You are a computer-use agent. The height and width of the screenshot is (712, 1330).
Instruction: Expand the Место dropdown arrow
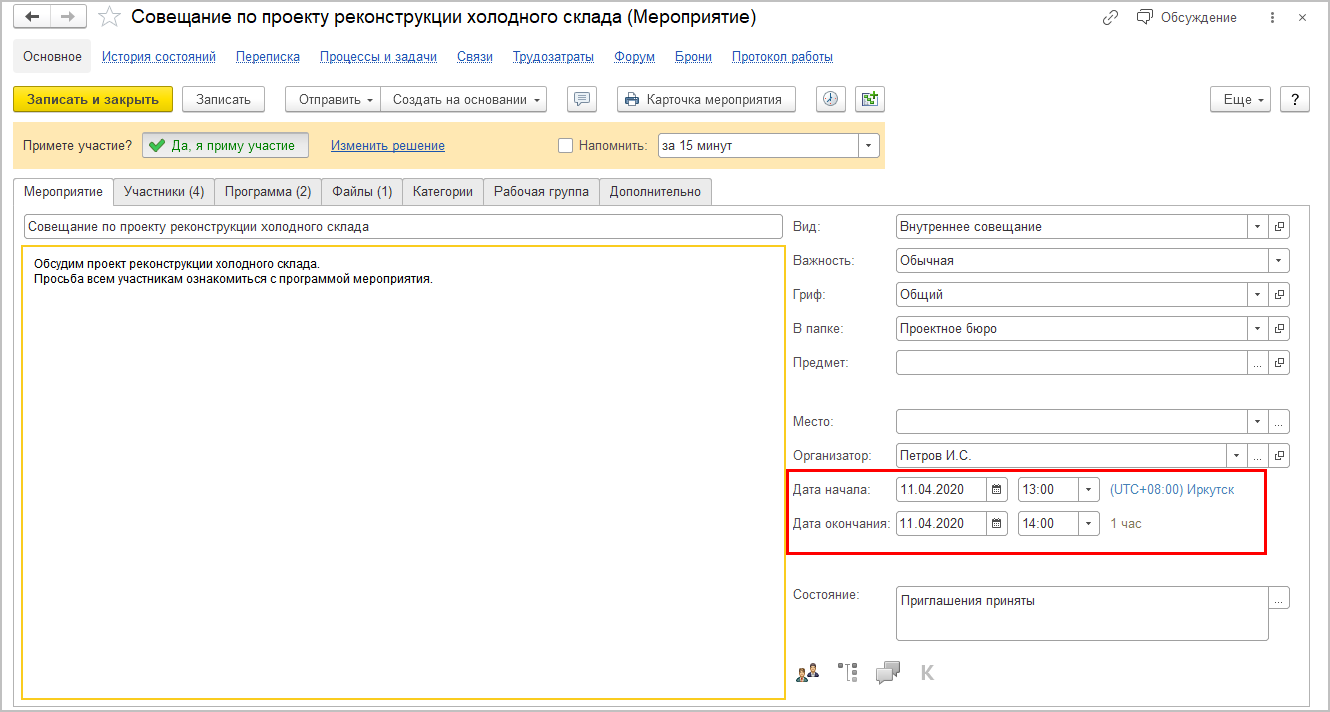[1258, 422]
